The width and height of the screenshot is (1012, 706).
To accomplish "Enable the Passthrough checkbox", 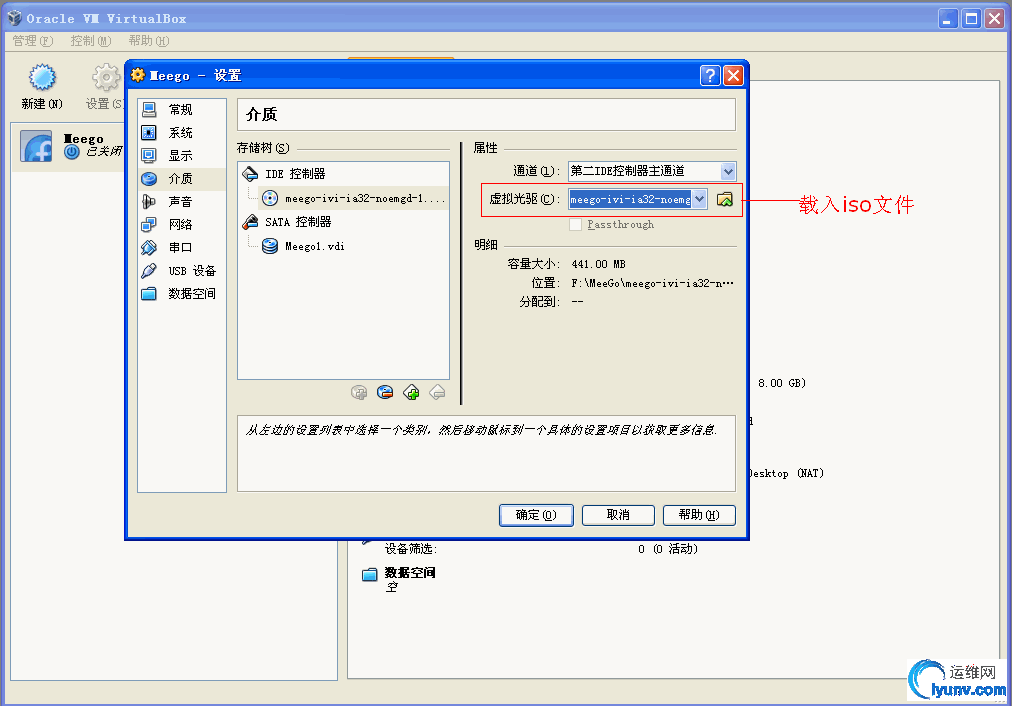I will (x=576, y=225).
